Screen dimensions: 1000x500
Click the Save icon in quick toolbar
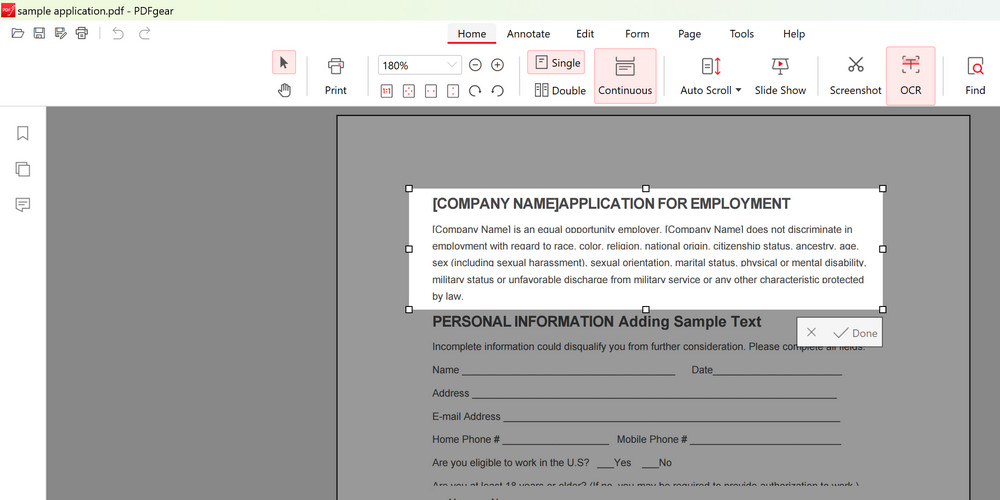[39, 33]
